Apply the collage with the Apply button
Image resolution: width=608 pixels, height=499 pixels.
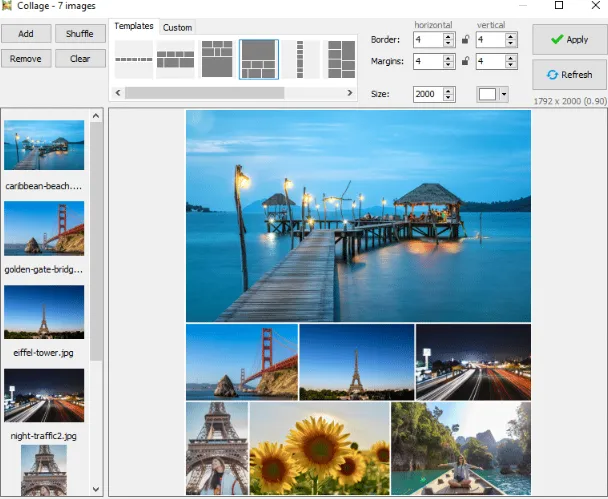[x=569, y=39]
